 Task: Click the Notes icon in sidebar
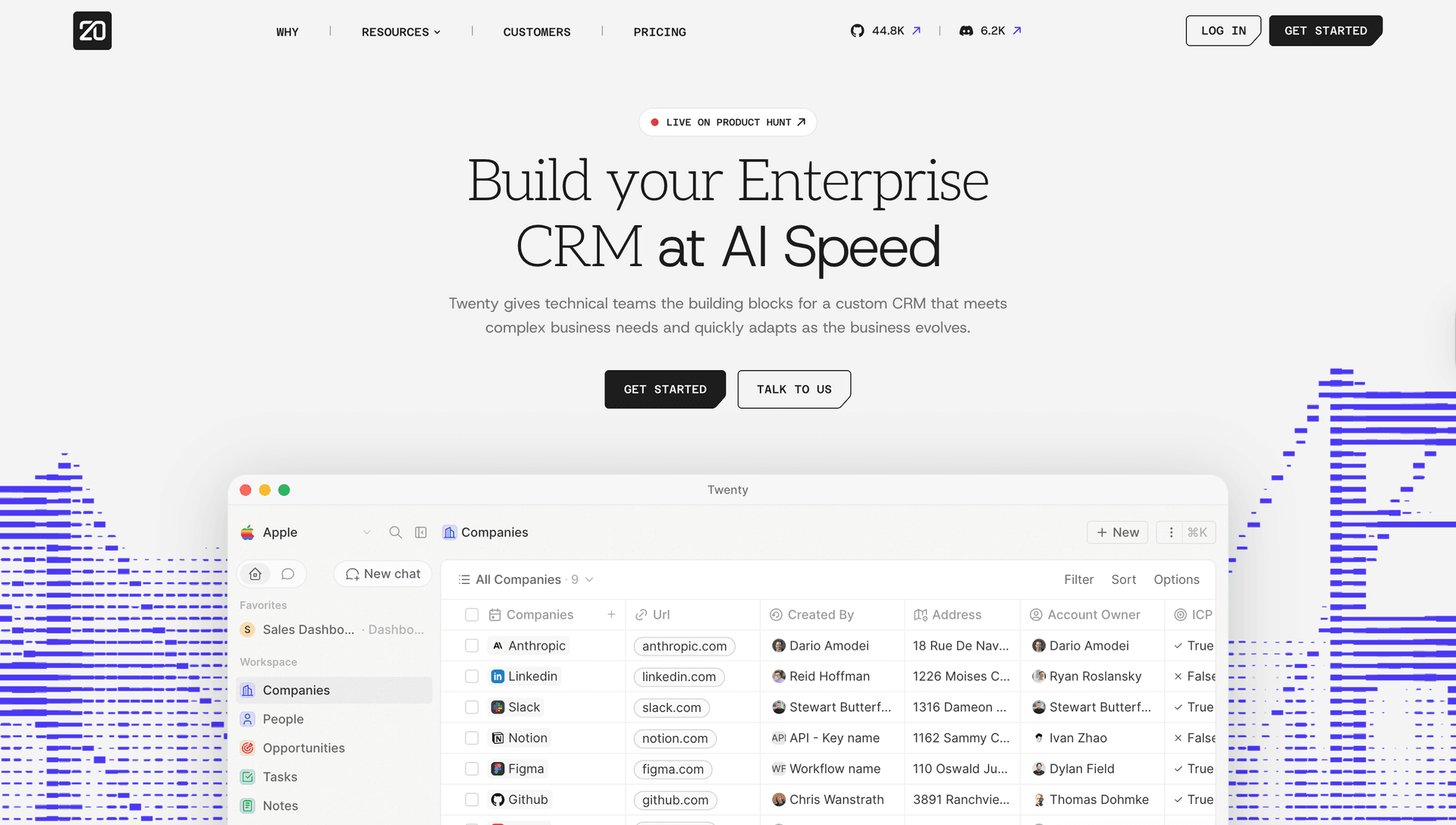click(247, 805)
